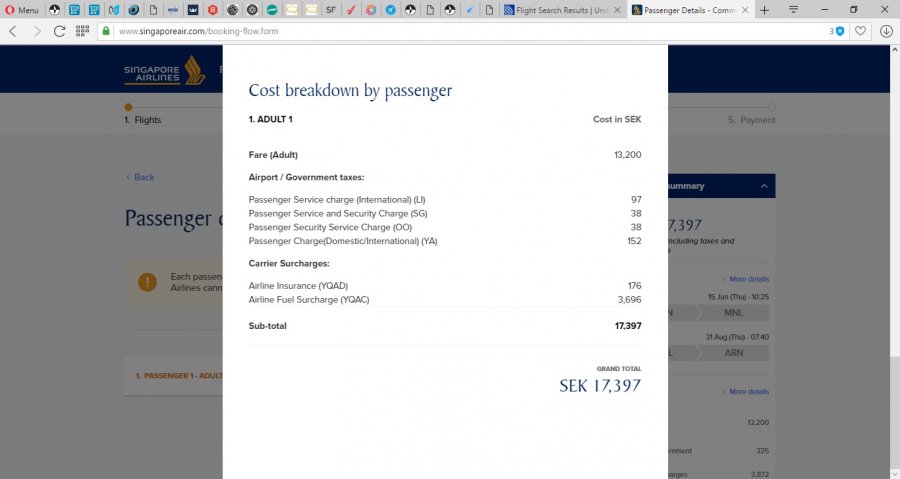Click the address bar URL field
900x479 pixels.
400,31
